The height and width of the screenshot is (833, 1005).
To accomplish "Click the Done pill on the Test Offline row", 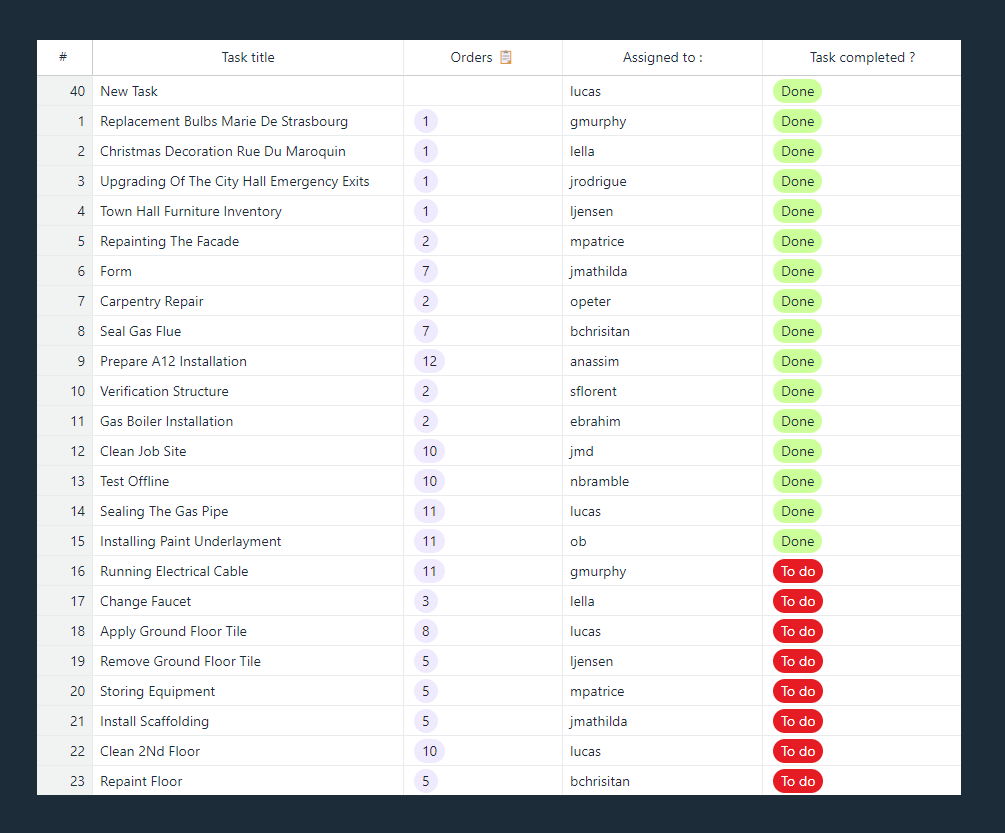I will coord(797,481).
